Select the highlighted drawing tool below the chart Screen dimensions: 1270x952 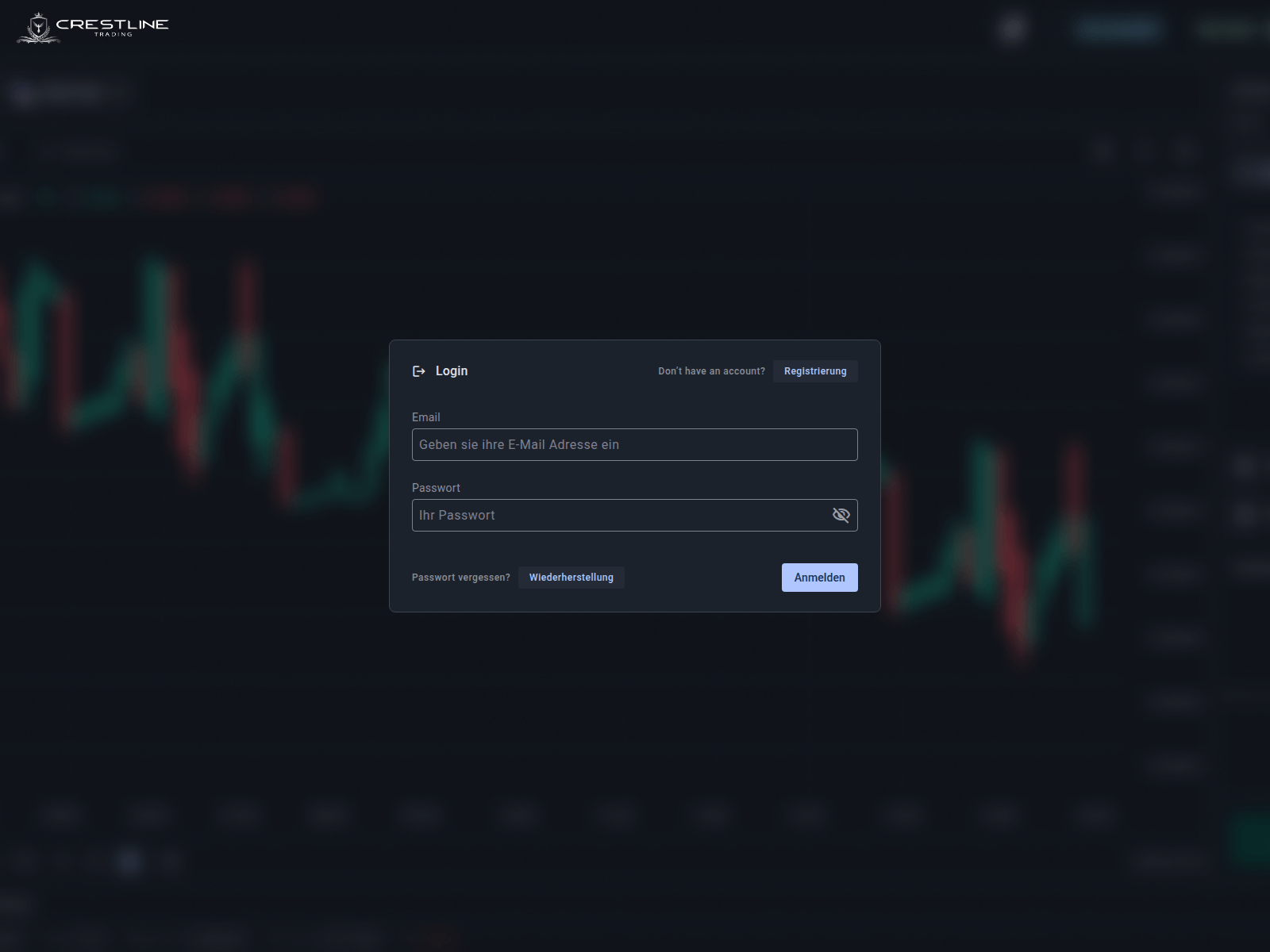(129, 861)
